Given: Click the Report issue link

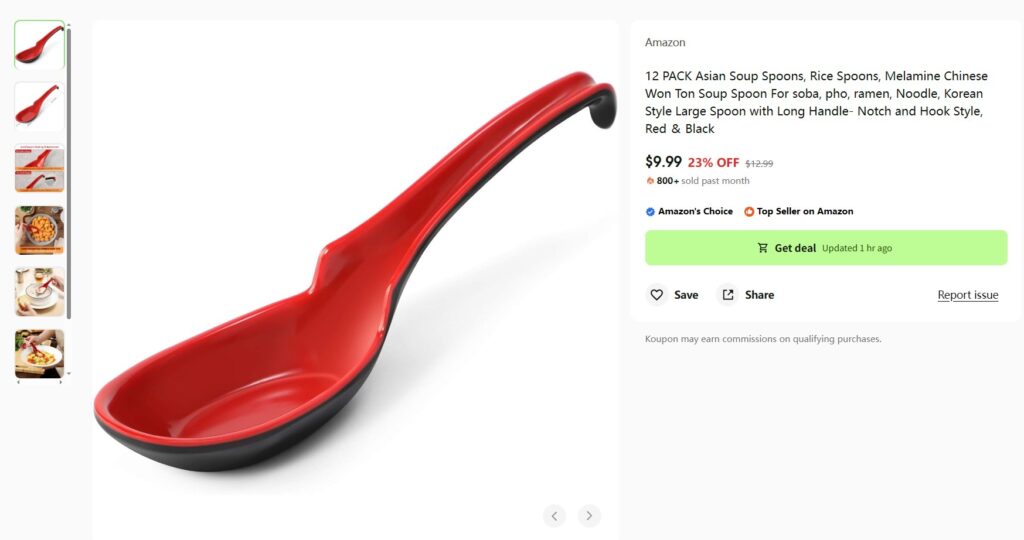Looking at the screenshot, I should click(x=968, y=295).
